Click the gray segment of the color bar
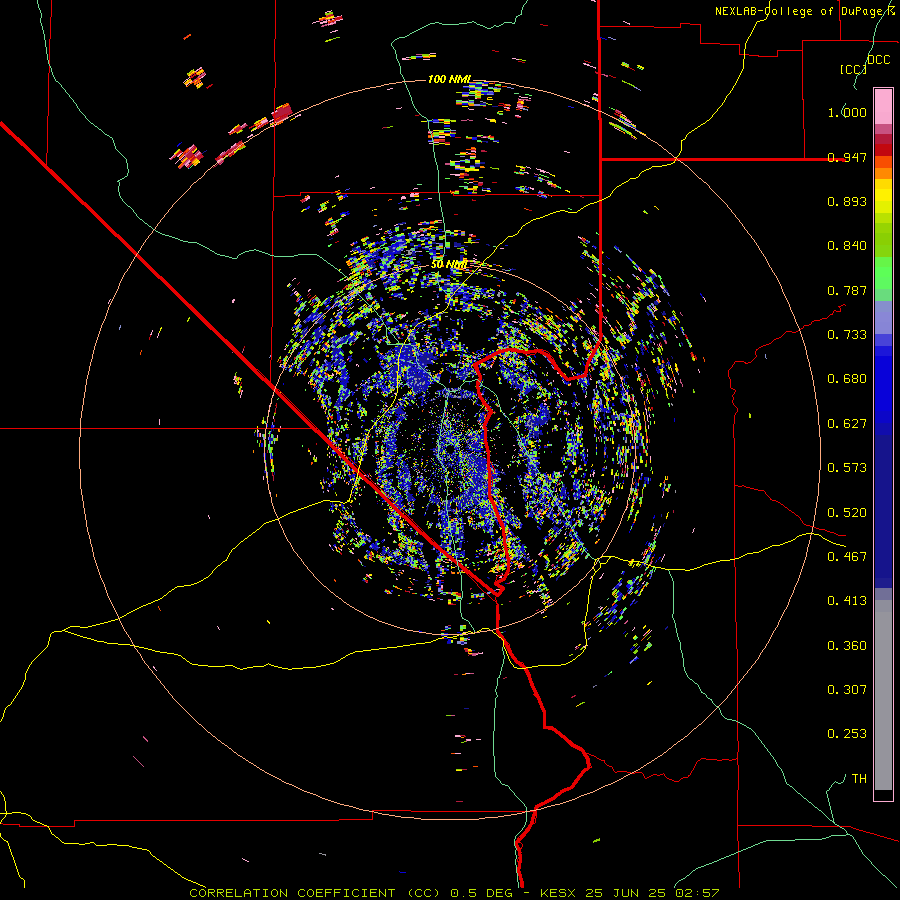Screen dimensions: 900x900 883,695
